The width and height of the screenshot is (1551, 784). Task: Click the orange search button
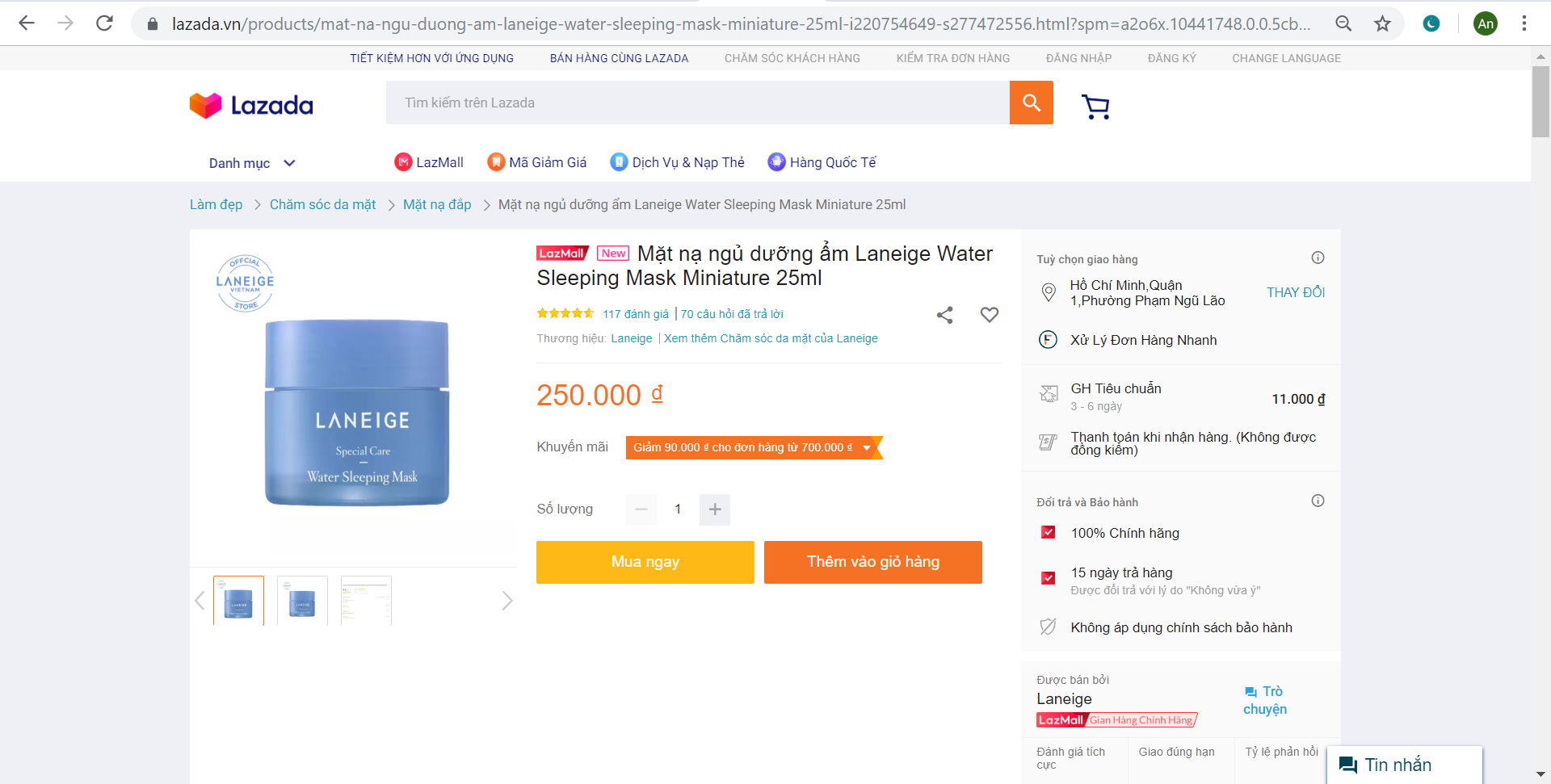(1032, 103)
